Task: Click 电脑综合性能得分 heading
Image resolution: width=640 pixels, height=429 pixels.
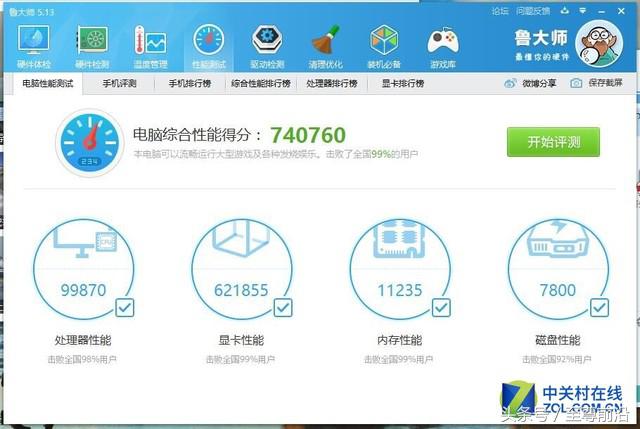Action: (x=198, y=135)
